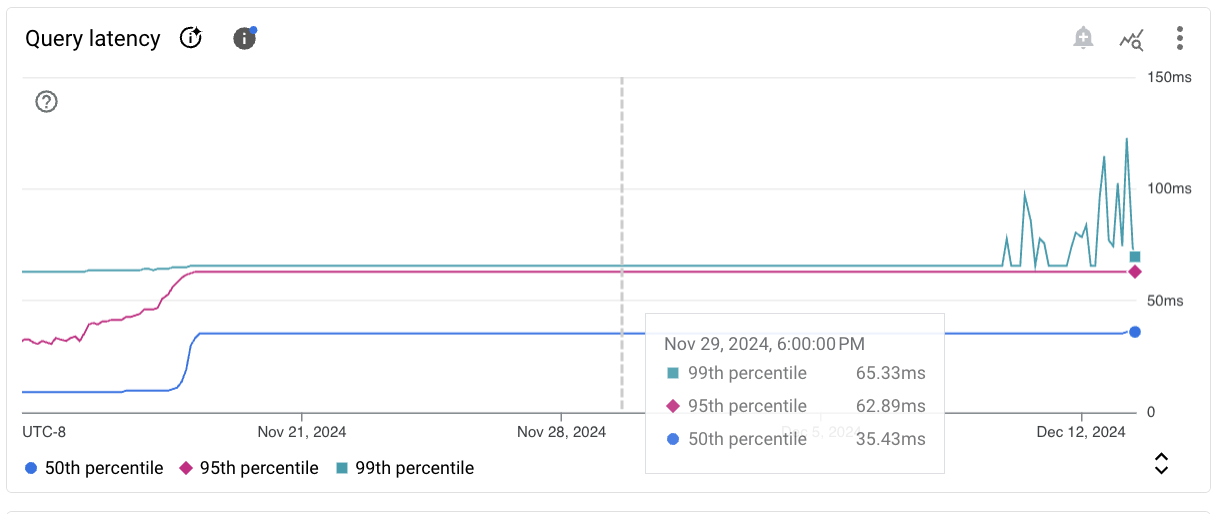The width and height of the screenshot is (1221, 514).
Task: Click the 35.43ms value in the tooltip
Action: click(x=890, y=439)
